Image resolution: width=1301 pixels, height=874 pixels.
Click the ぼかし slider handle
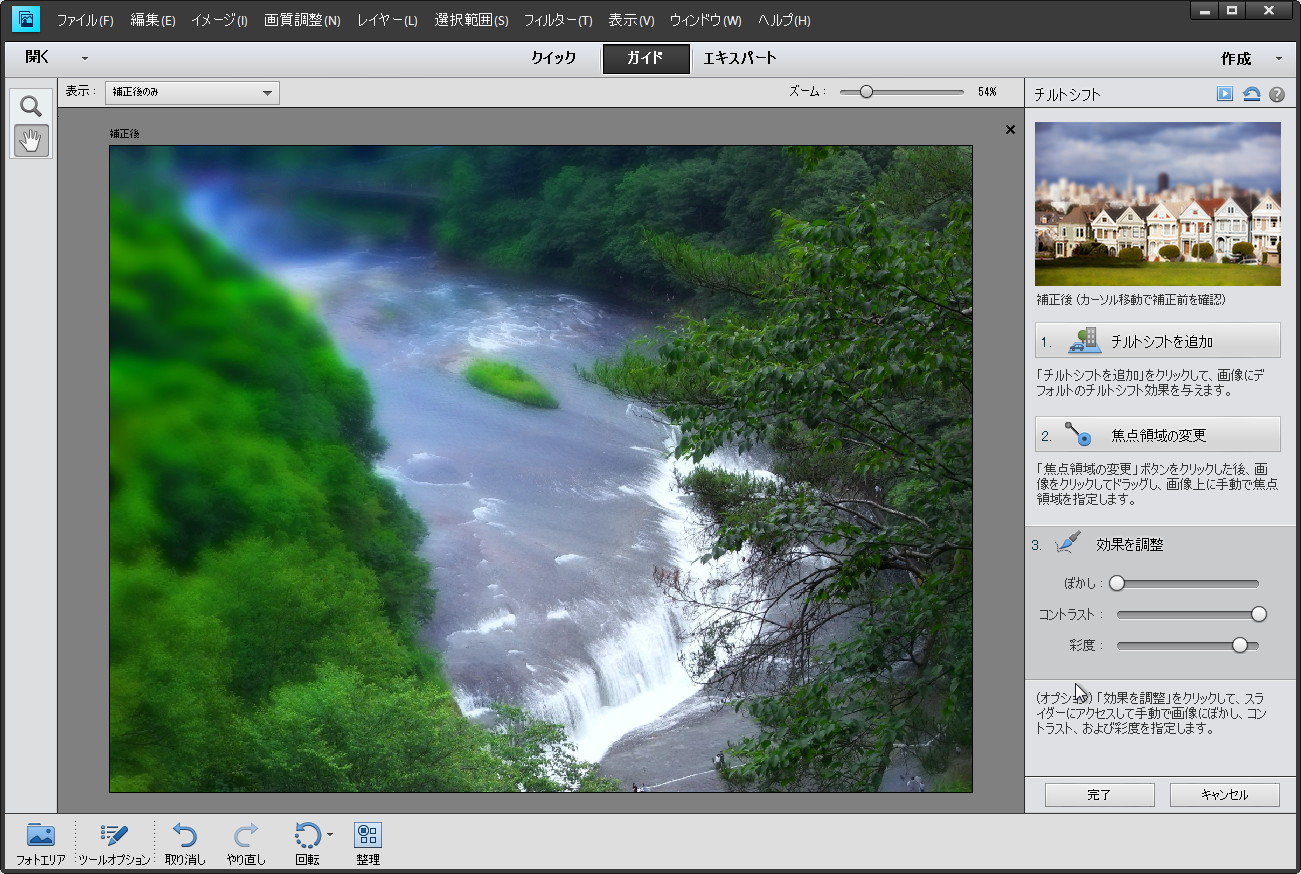pos(1117,583)
